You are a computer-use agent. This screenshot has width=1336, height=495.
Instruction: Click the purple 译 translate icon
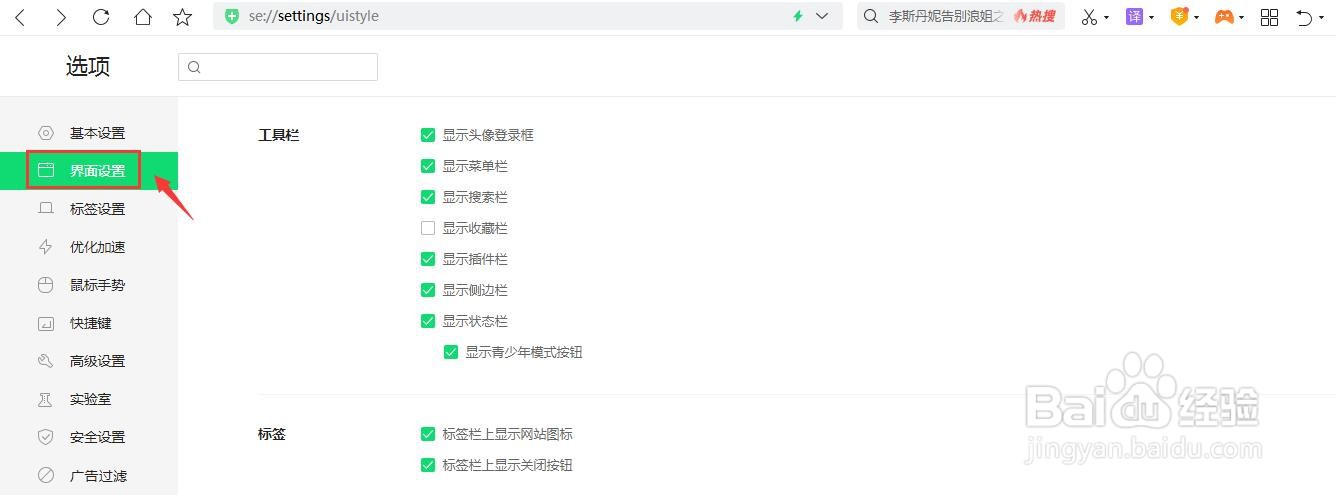pyautogui.click(x=1134, y=17)
